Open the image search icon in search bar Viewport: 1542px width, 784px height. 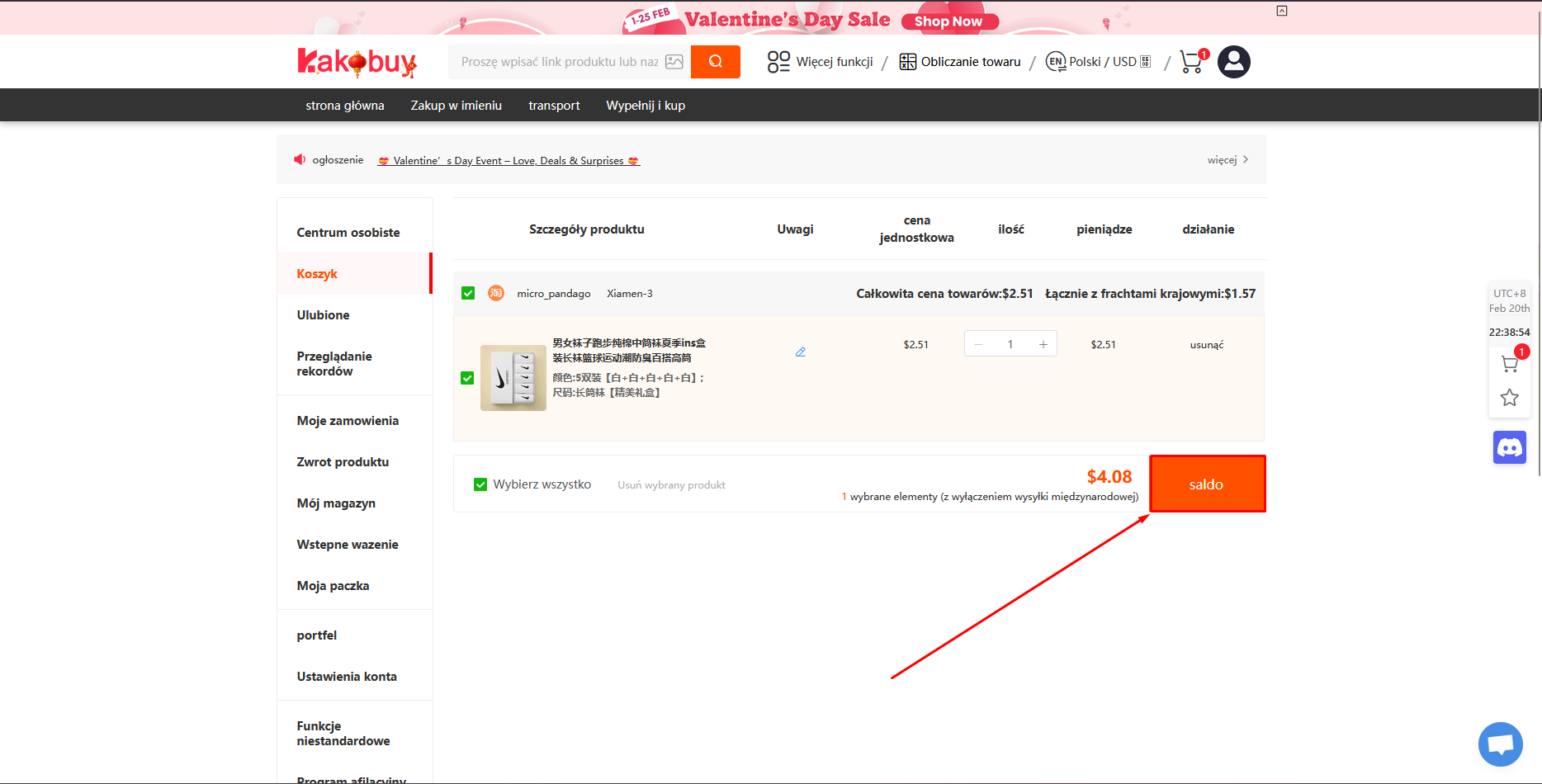[x=675, y=61]
